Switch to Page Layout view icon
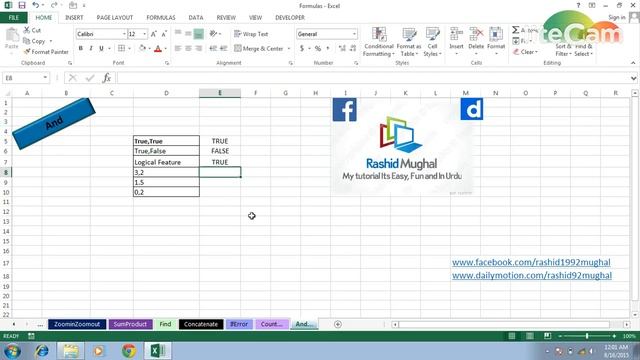Screen dimensions: 640x360 point(529,336)
